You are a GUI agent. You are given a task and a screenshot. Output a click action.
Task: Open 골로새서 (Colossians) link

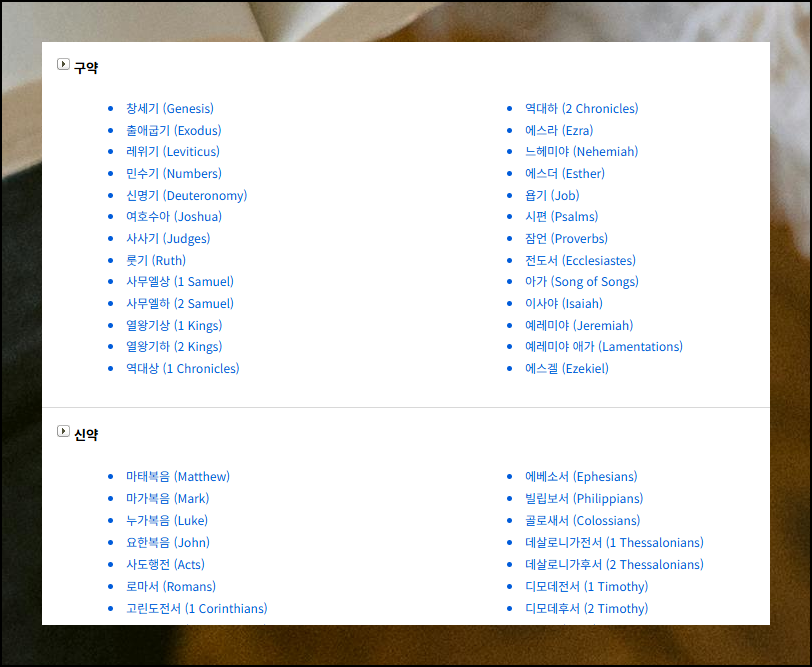pyautogui.click(x=583, y=520)
